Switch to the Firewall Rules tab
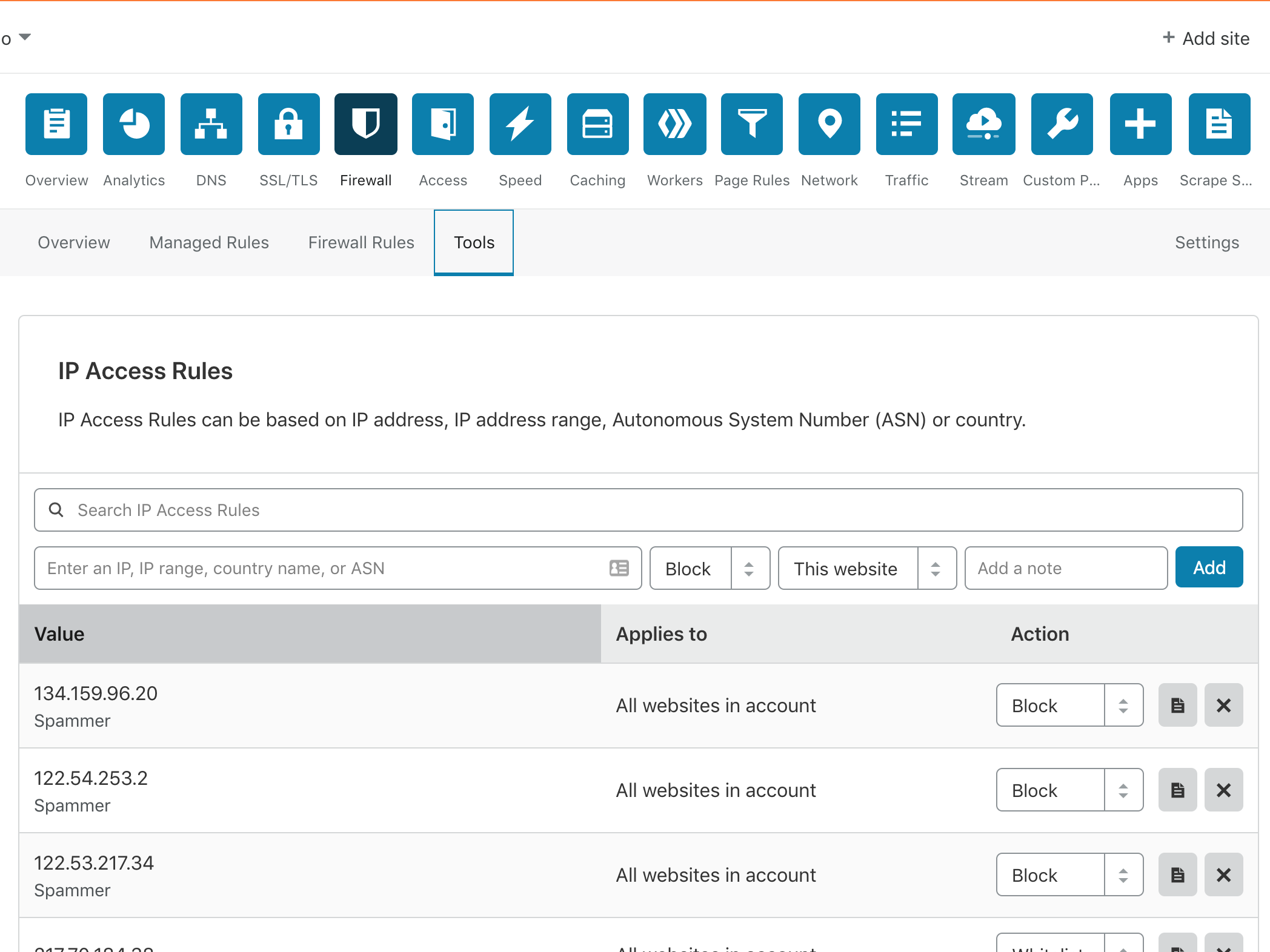This screenshot has height=952, width=1270. (361, 243)
